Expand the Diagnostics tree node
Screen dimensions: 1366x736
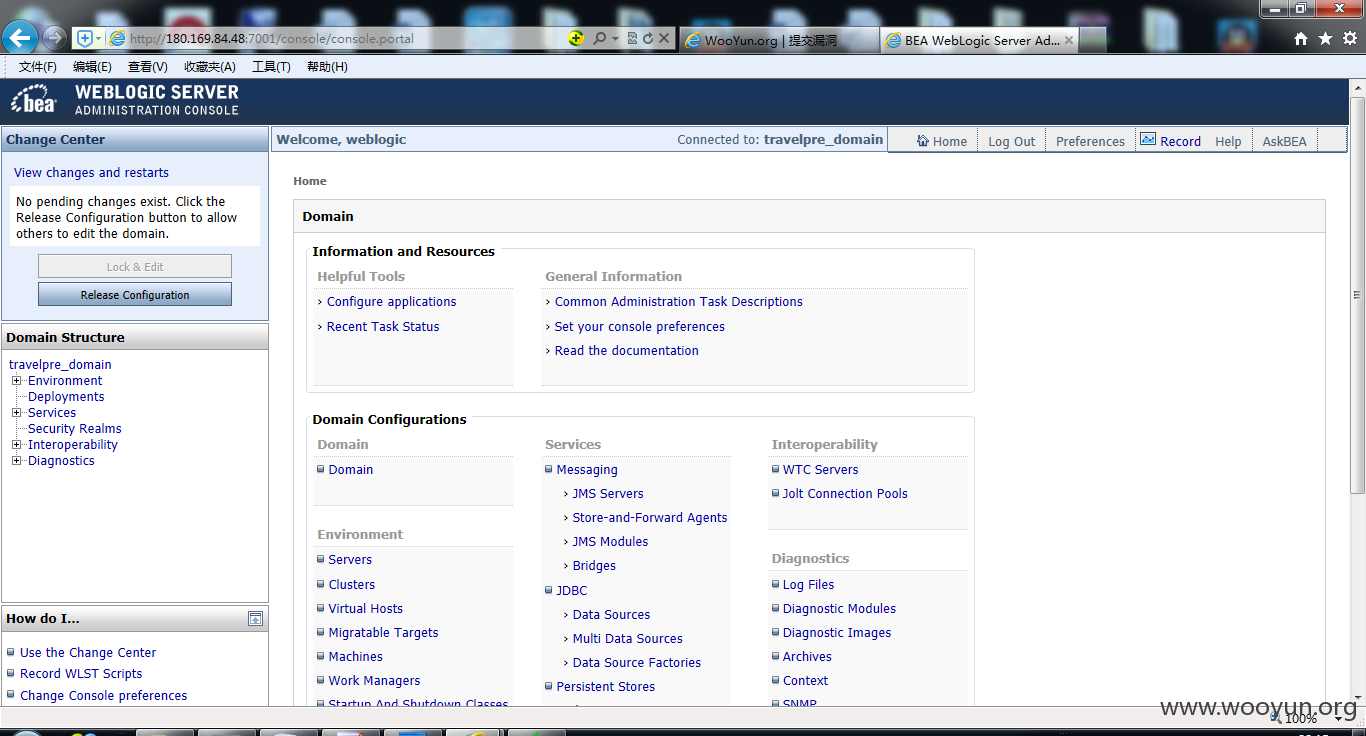16,461
